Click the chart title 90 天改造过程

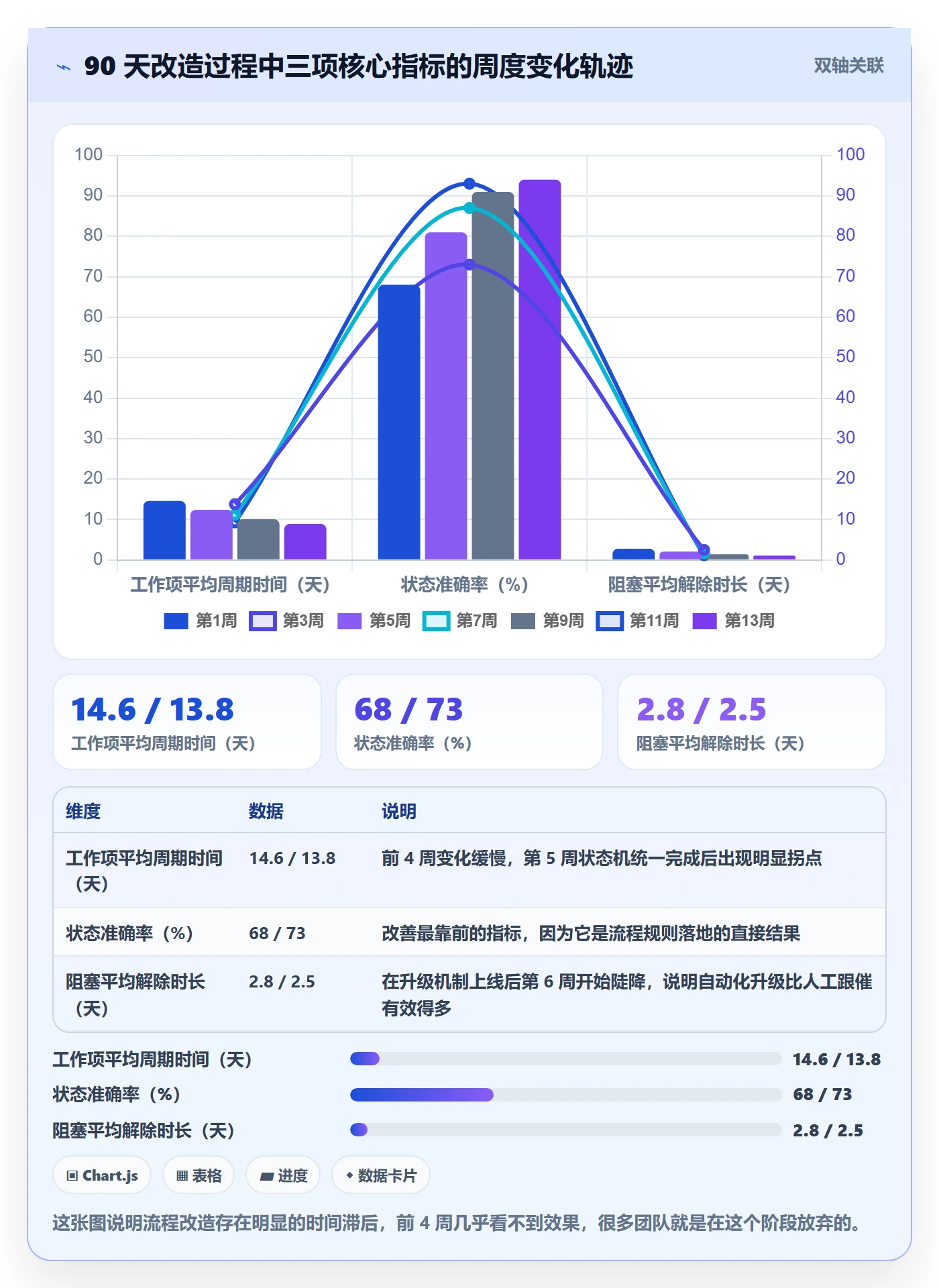pyautogui.click(x=359, y=66)
